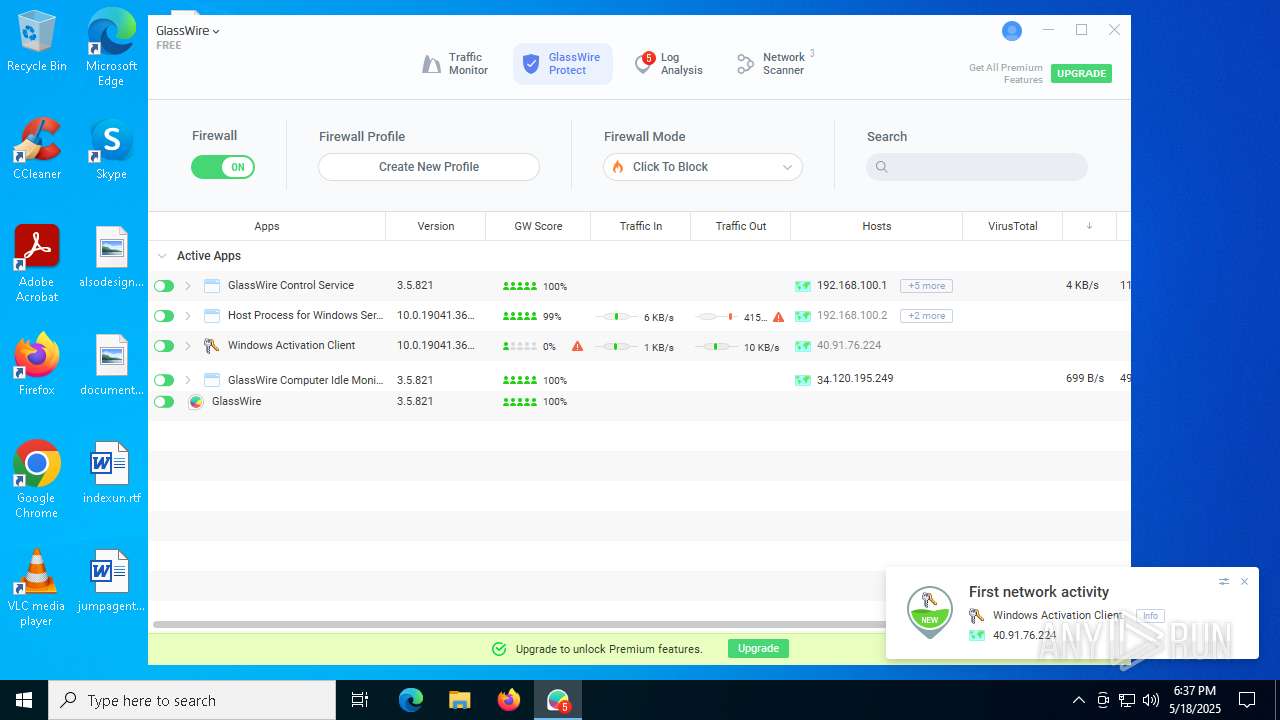The image size is (1280, 720).
Task: Sort by the GW Score column
Action: 538,226
